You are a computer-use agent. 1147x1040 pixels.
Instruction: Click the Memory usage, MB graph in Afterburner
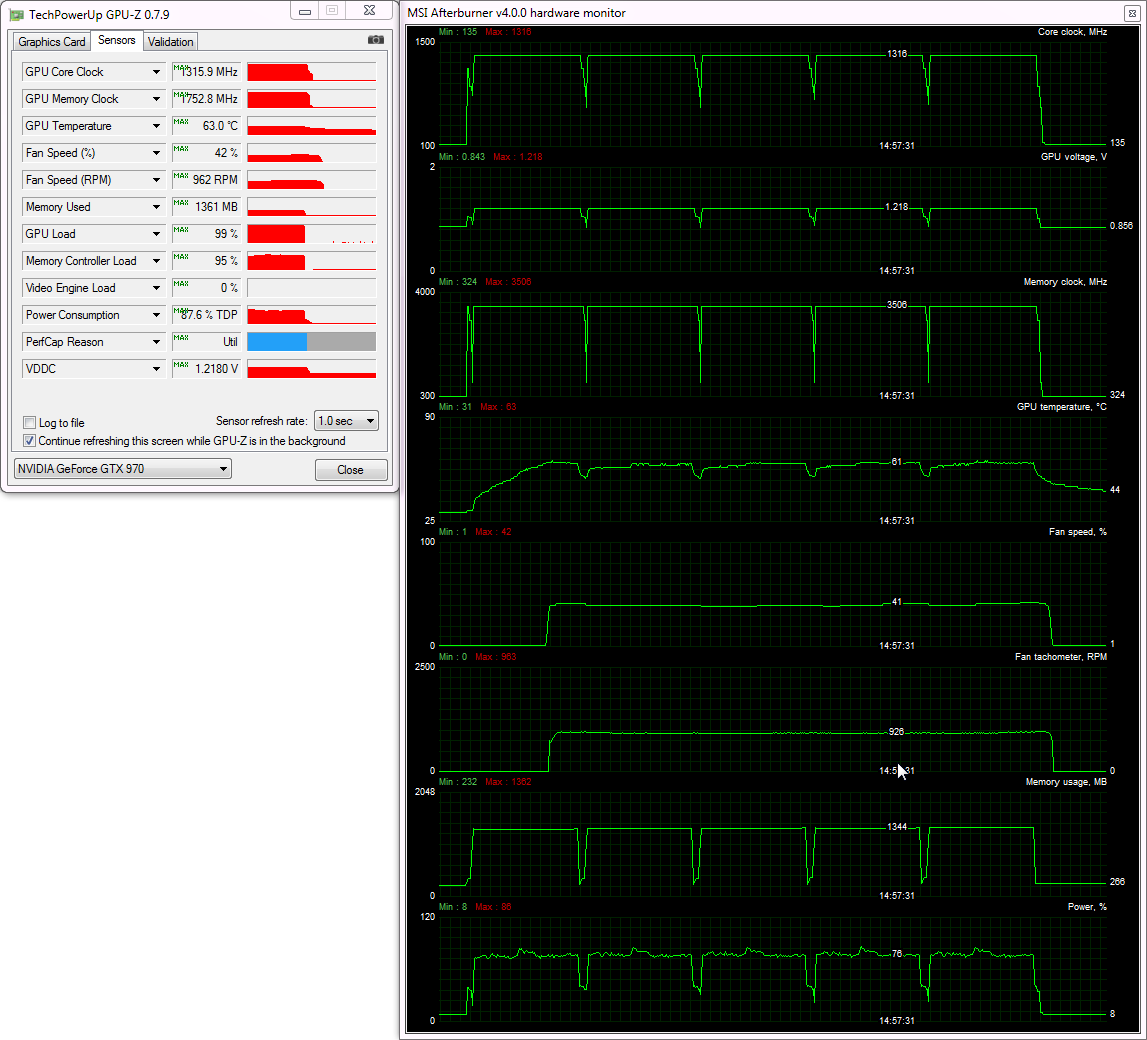point(772,844)
